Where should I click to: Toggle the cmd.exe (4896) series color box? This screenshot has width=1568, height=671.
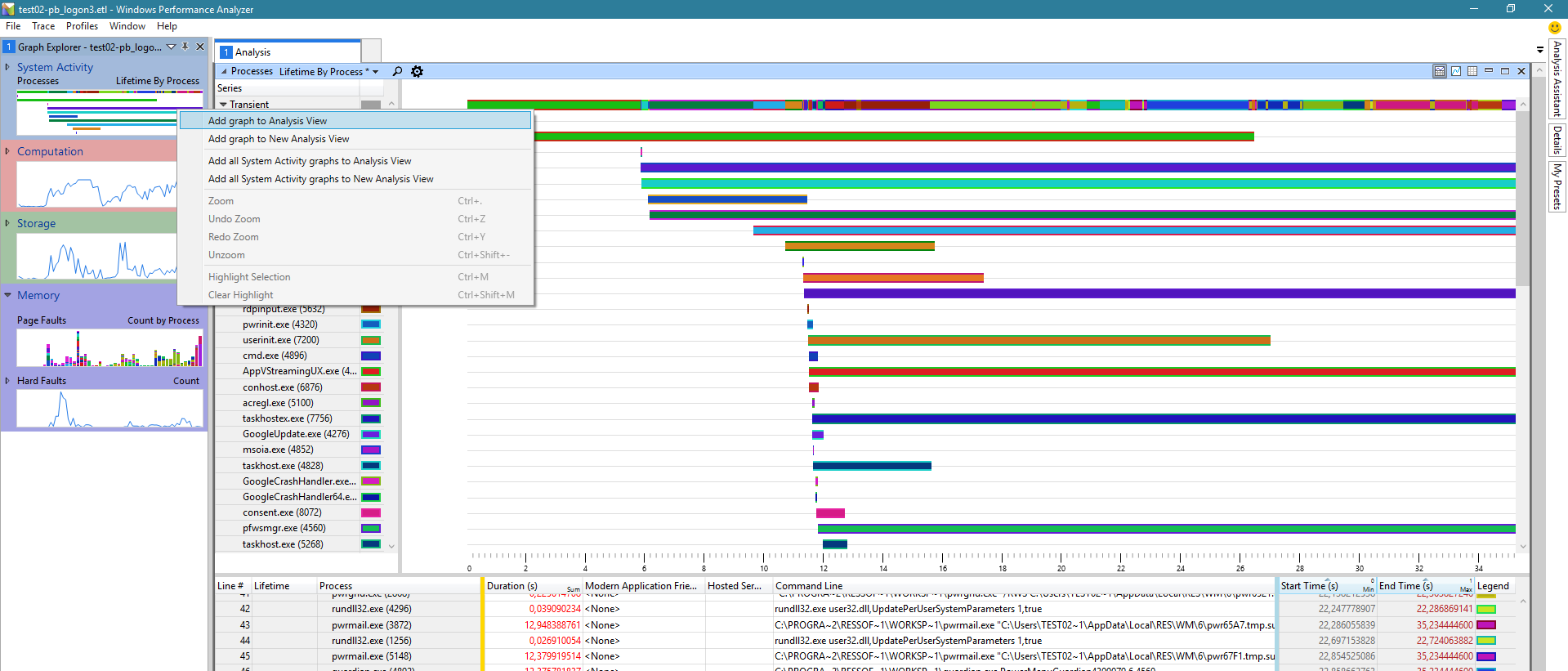coord(370,356)
